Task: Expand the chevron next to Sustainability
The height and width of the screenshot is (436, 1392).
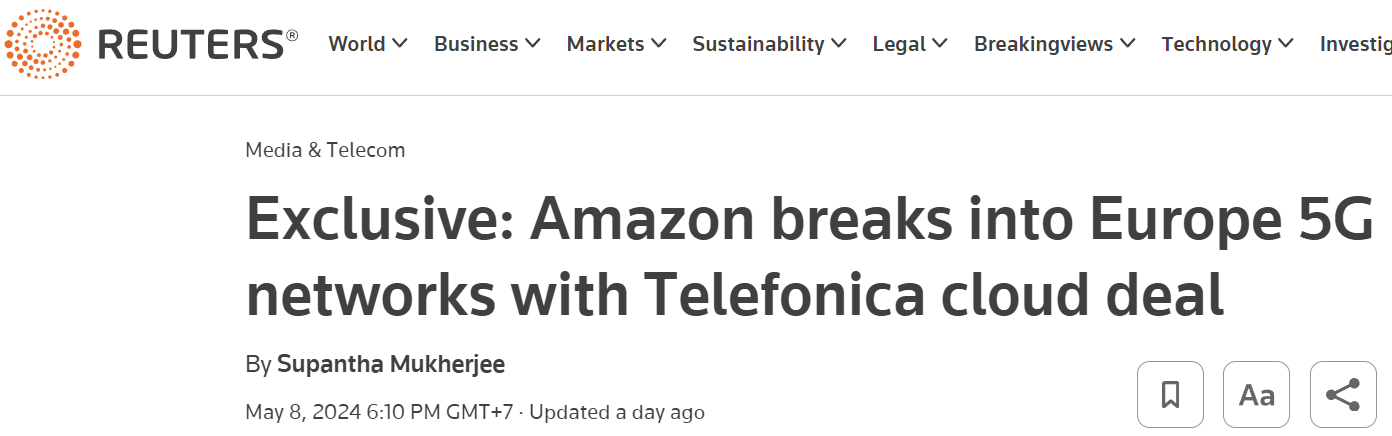Action: click(x=838, y=44)
